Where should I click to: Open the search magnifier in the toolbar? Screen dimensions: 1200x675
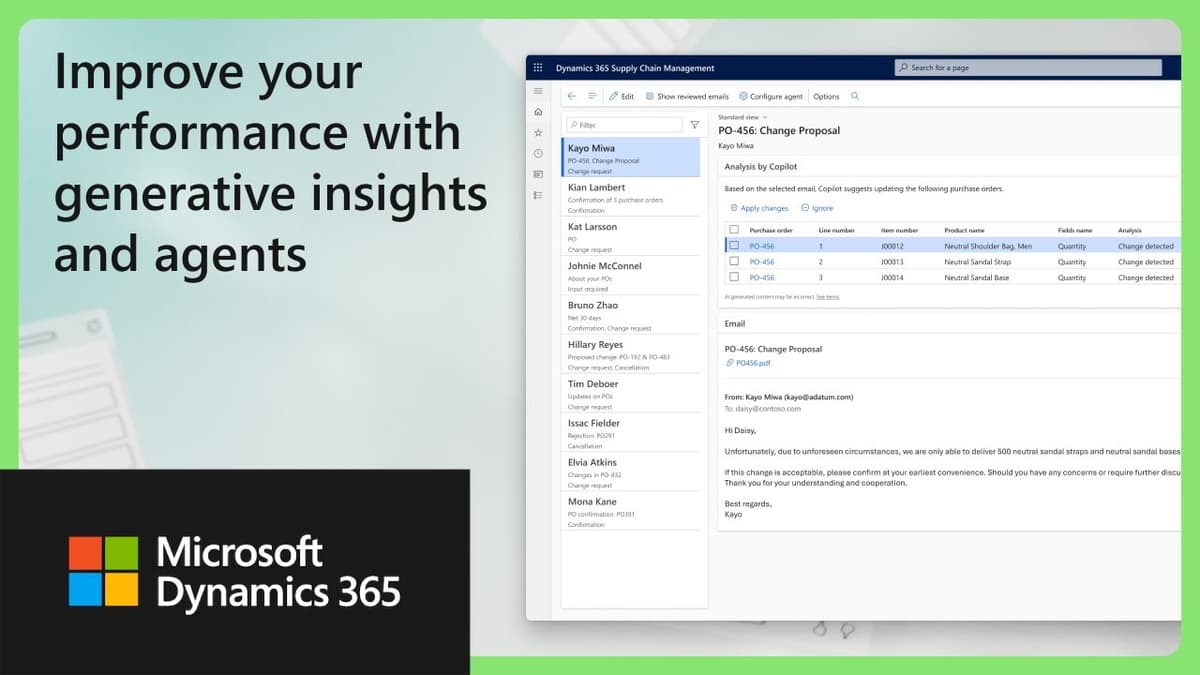tap(853, 96)
